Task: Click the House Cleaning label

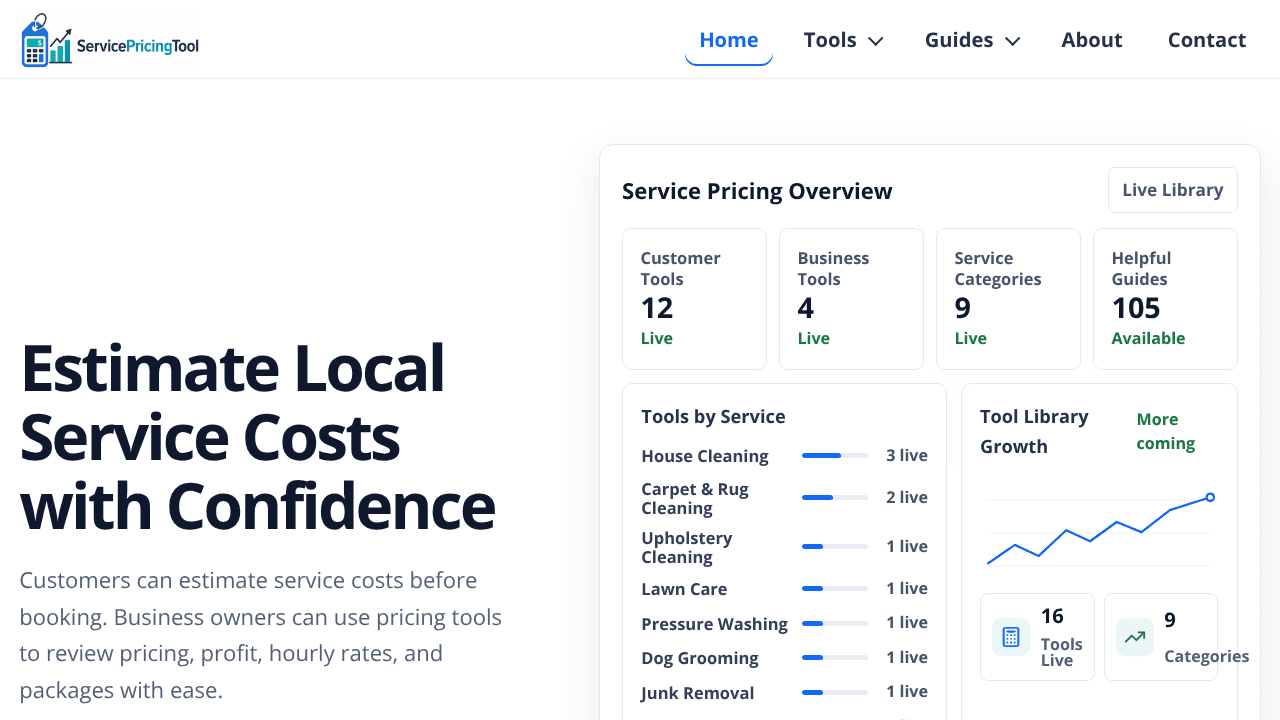Action: (705, 456)
